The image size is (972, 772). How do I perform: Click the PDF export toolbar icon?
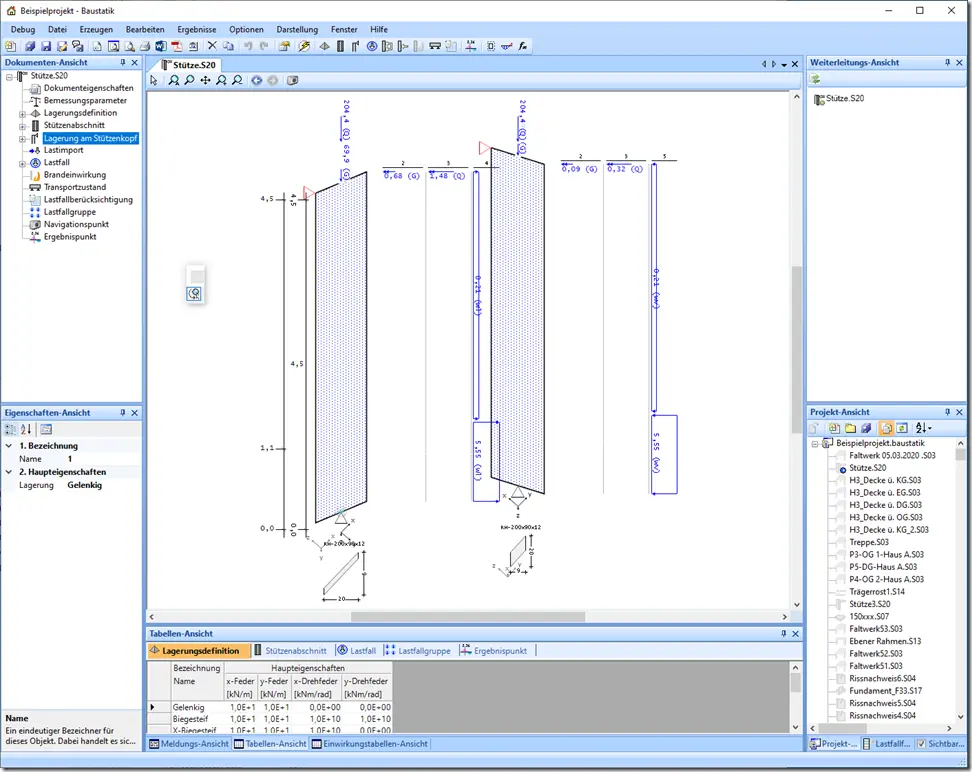(x=177, y=46)
